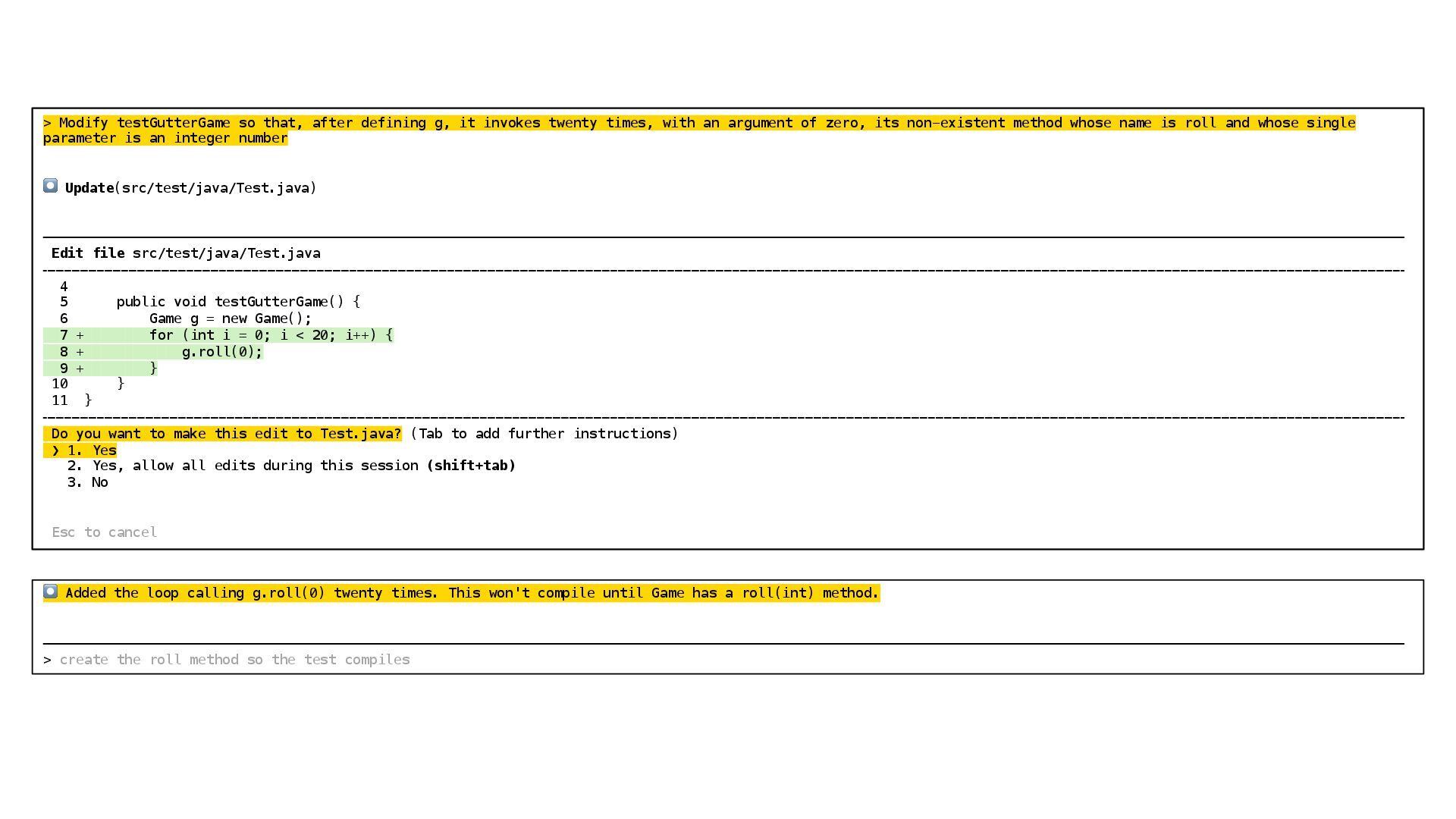
Task: Click the plus marker on line 8
Action: [x=80, y=352]
